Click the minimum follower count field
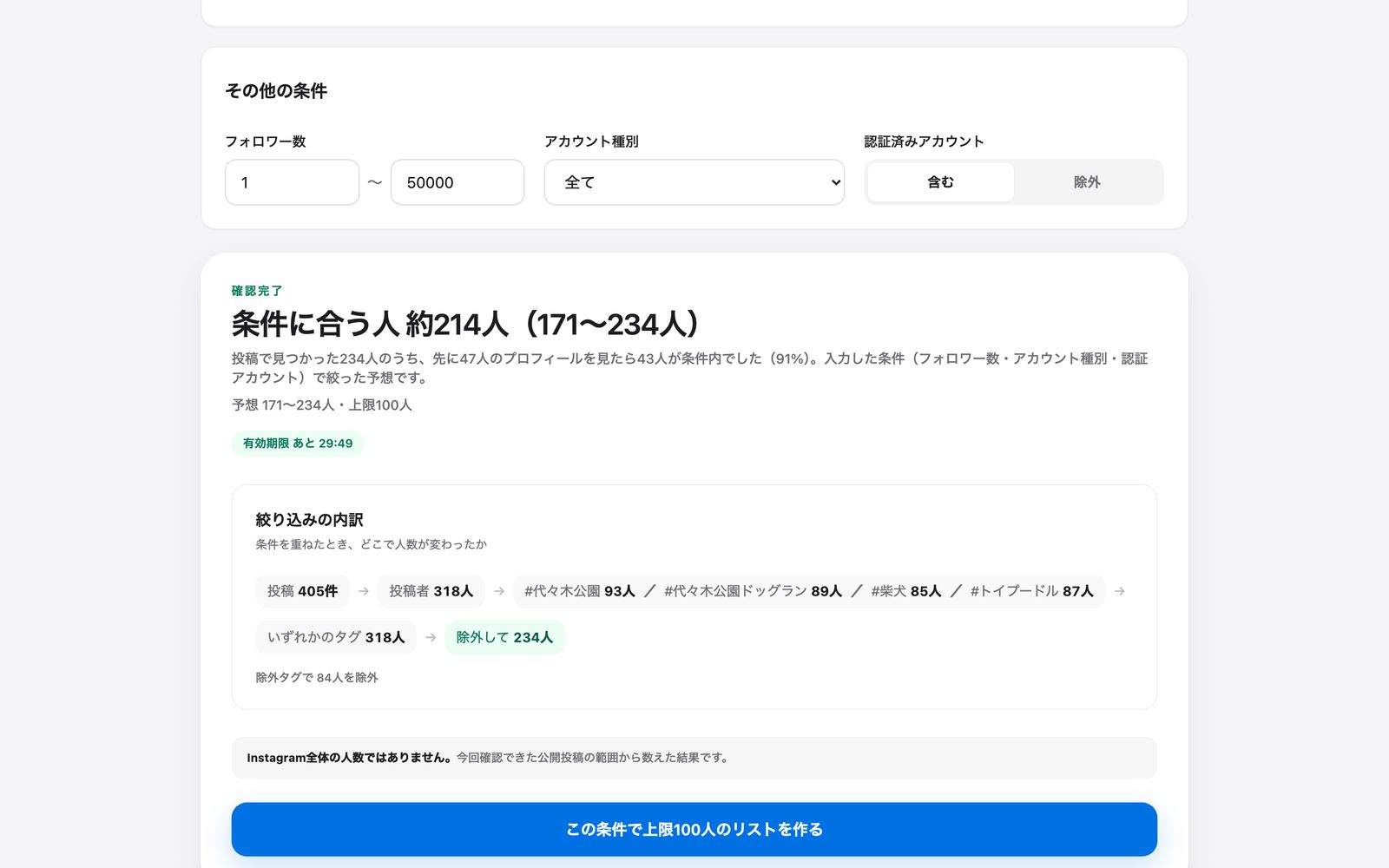Viewport: 1389px width, 868px height. pos(292,182)
